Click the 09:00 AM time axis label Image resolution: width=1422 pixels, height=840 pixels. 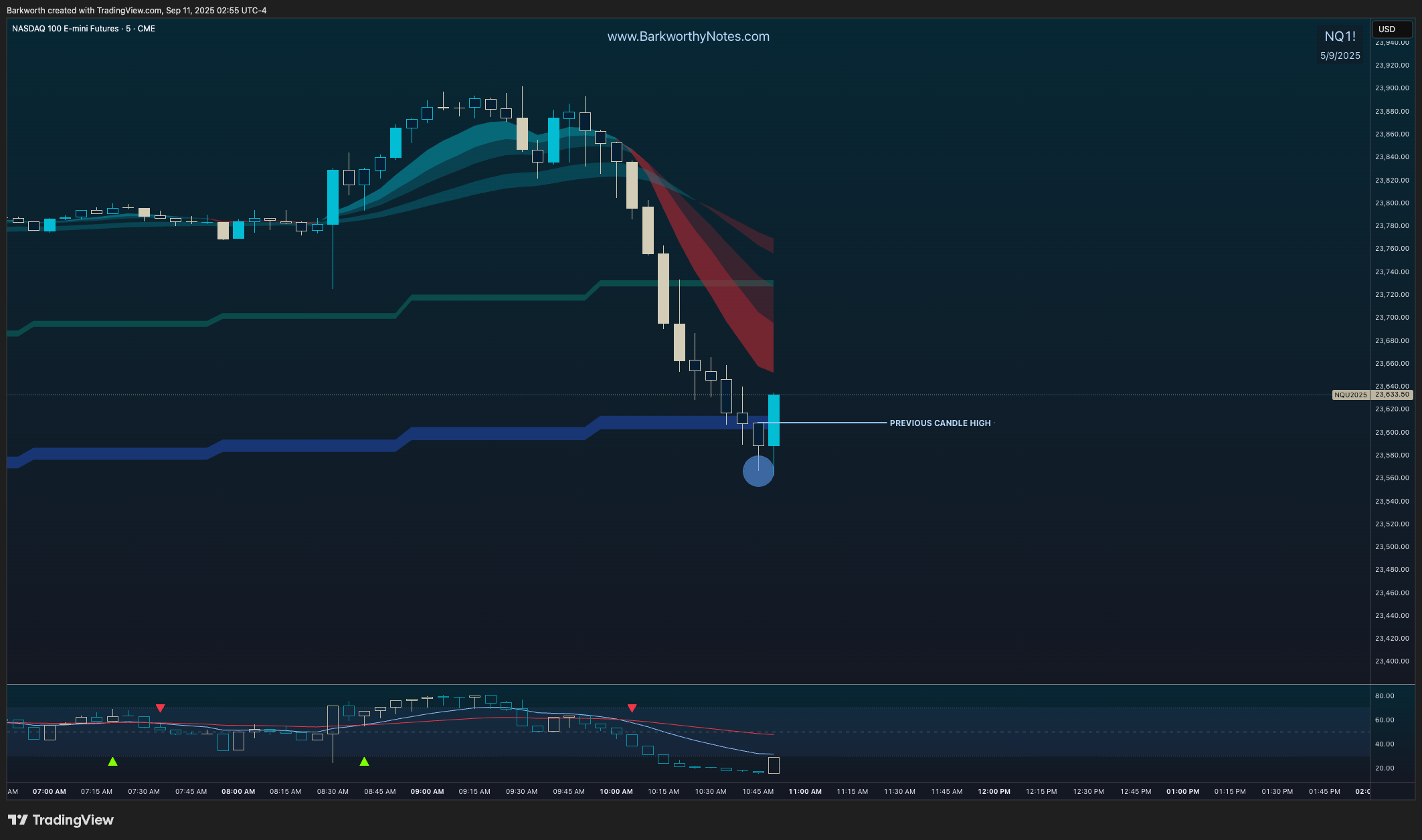click(x=427, y=792)
